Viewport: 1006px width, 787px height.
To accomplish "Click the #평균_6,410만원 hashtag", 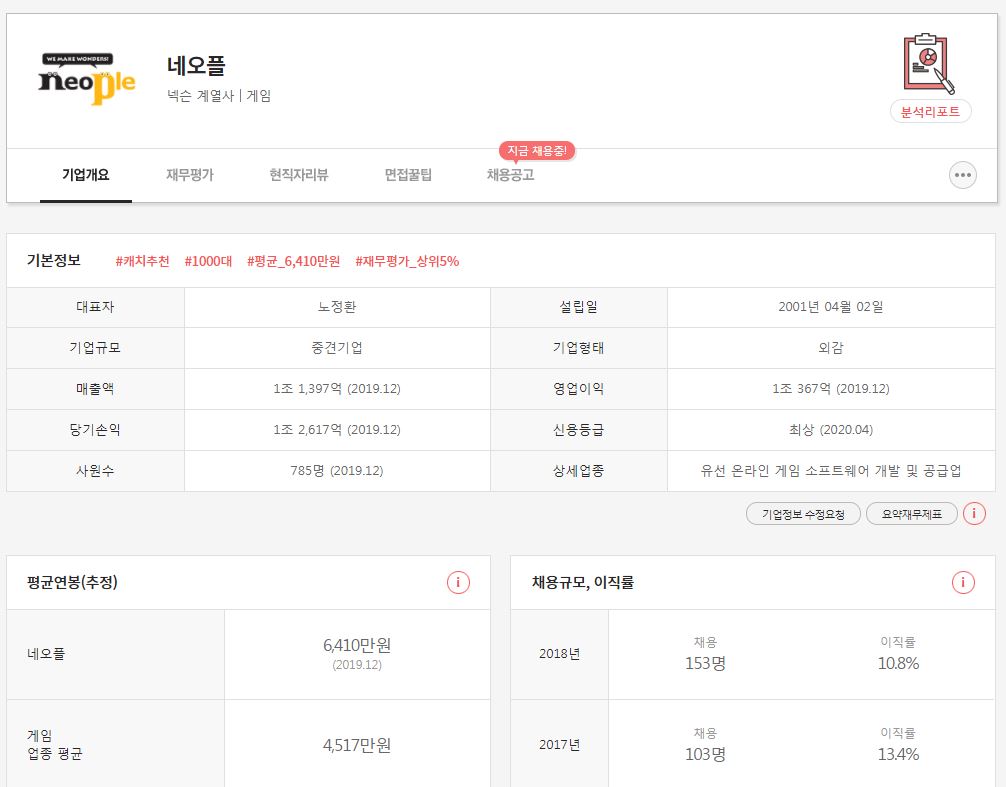I will [x=294, y=261].
